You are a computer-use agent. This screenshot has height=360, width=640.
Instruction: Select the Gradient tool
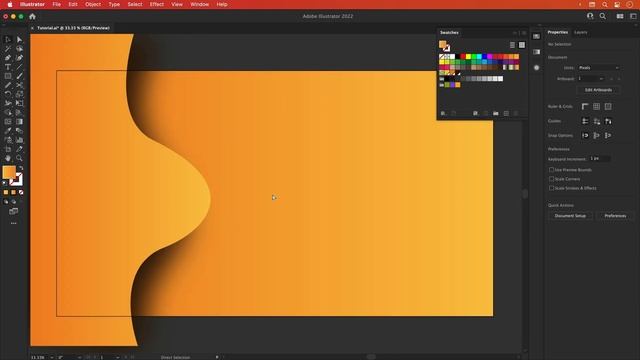(19, 122)
